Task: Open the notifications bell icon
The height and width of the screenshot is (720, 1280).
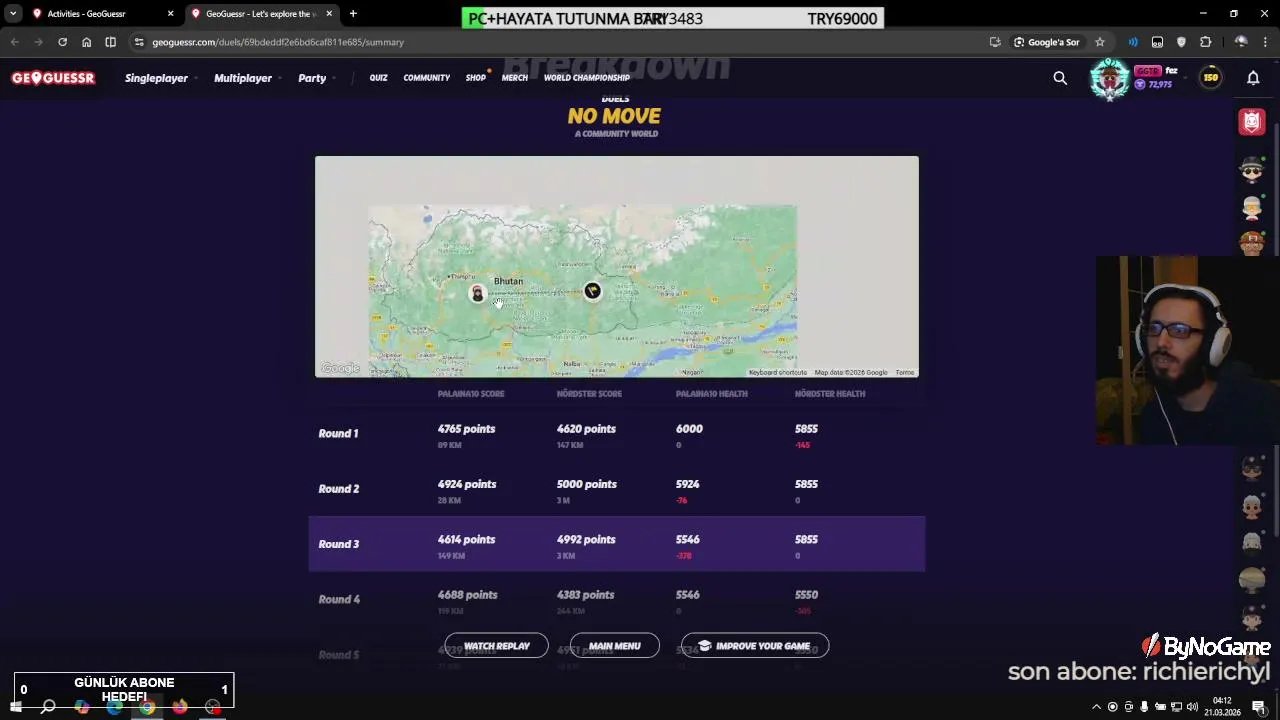Action: click(1253, 78)
